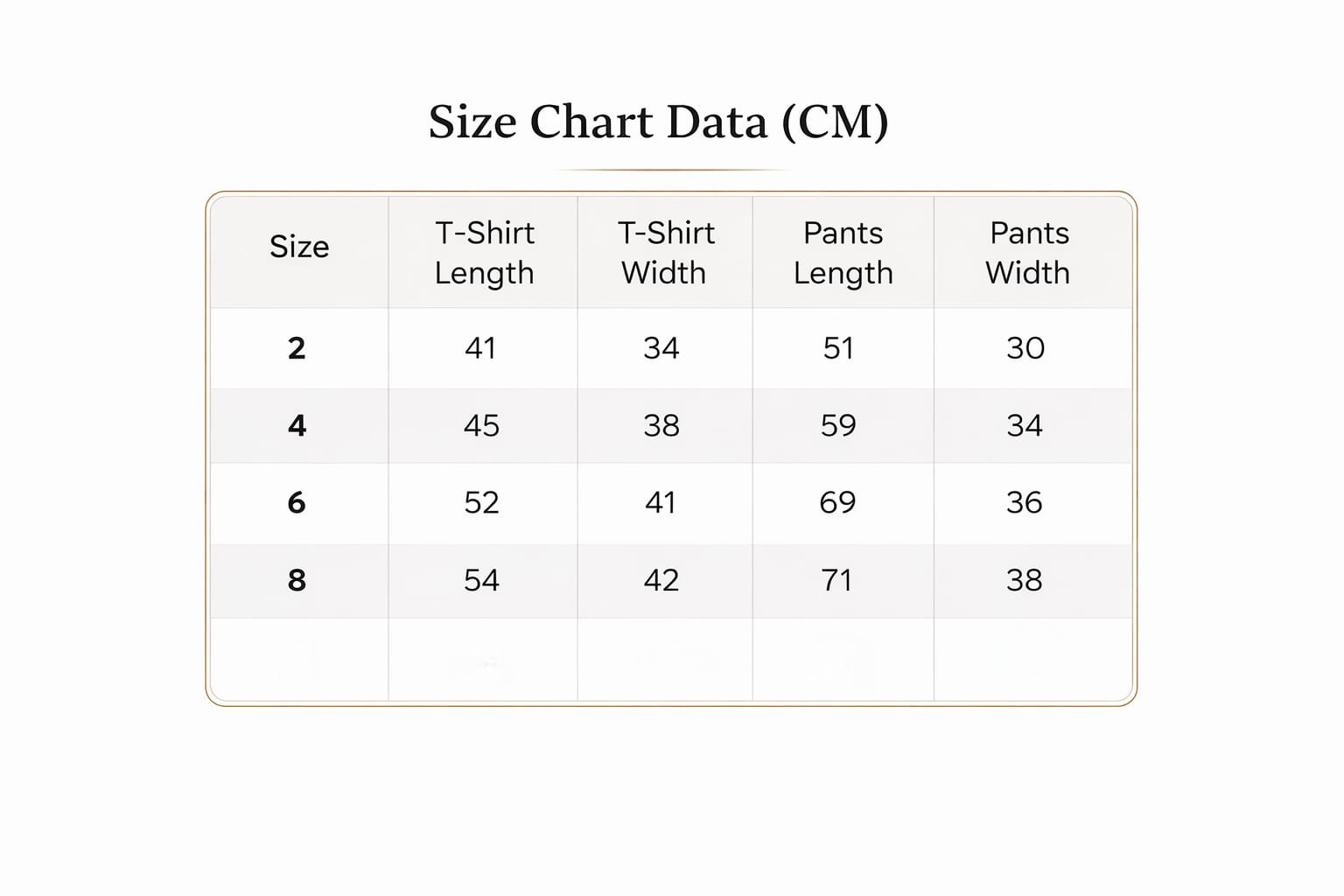Click the T-Shirt Length column header
1344x896 pixels.
tap(484, 253)
